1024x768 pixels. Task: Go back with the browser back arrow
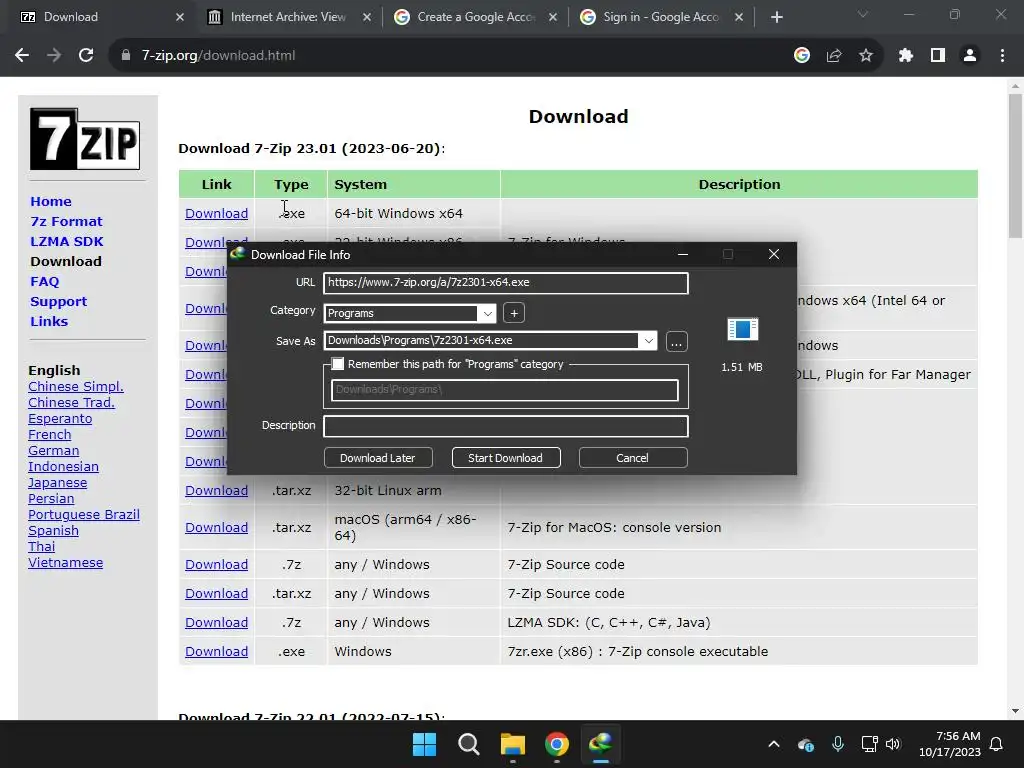pos(22,56)
